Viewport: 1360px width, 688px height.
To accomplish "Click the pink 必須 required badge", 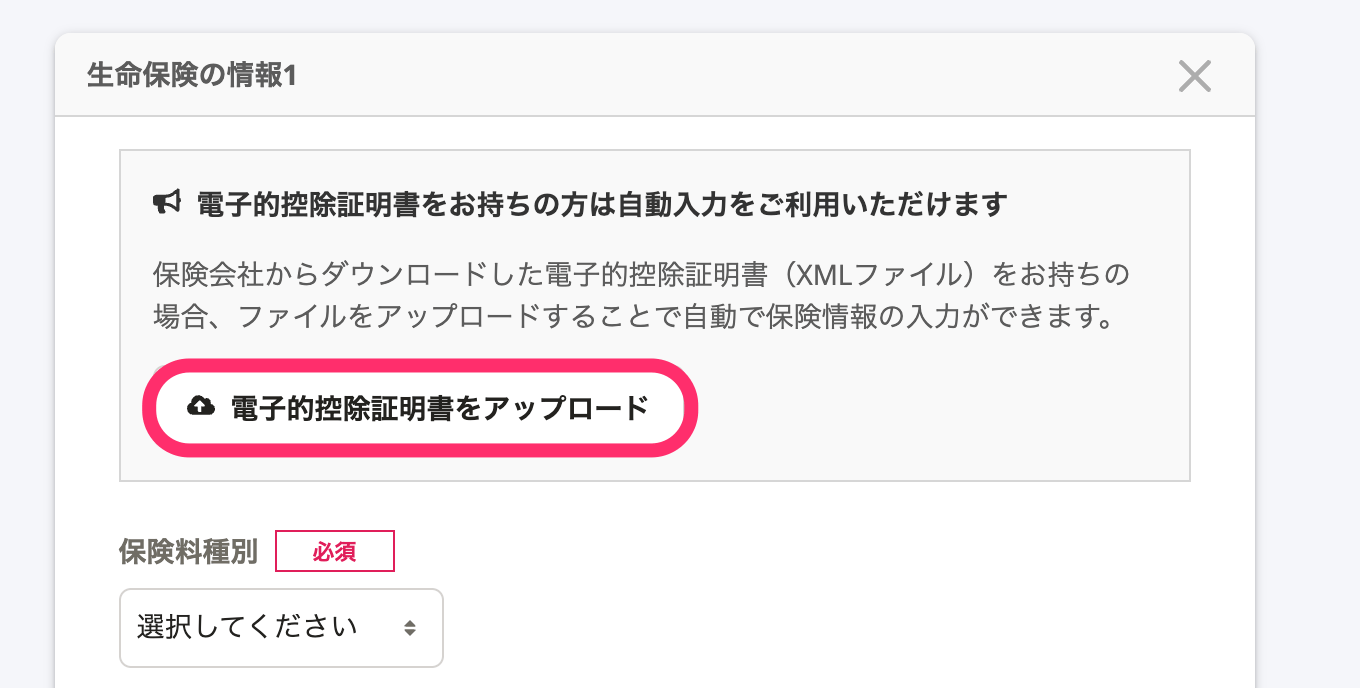I will [x=335, y=551].
